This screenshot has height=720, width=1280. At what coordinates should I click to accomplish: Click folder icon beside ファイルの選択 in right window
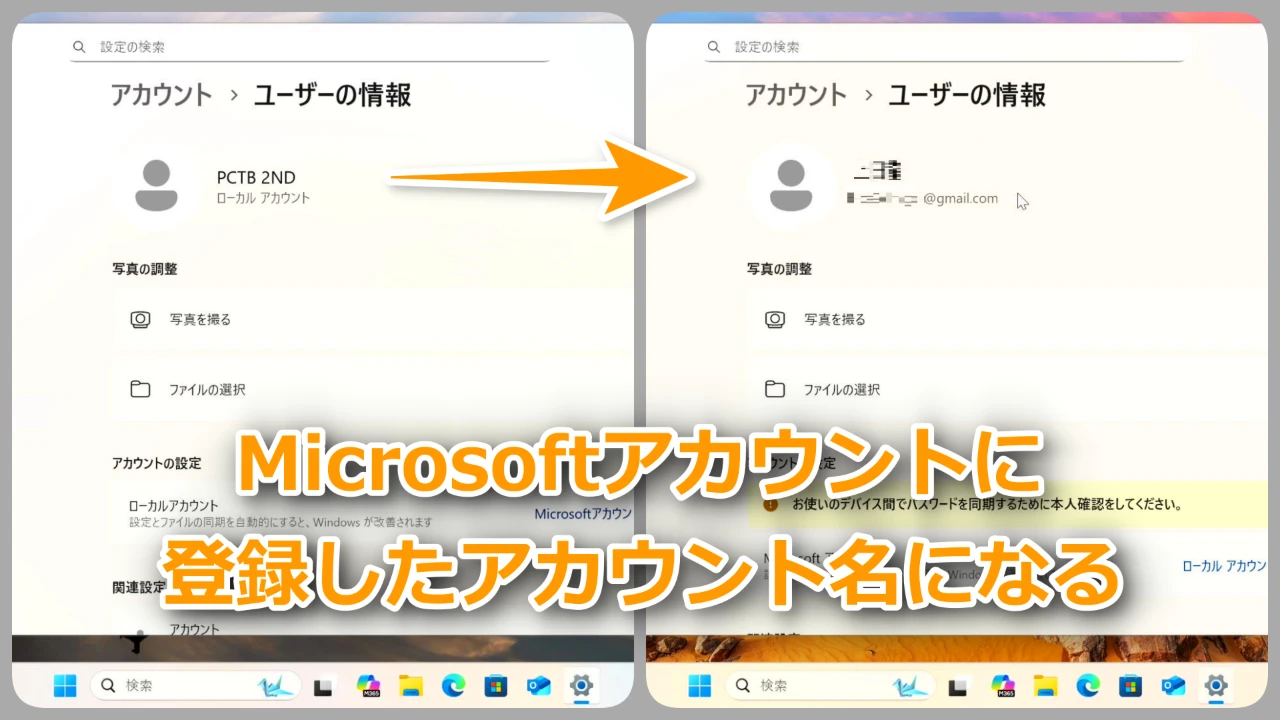775,390
